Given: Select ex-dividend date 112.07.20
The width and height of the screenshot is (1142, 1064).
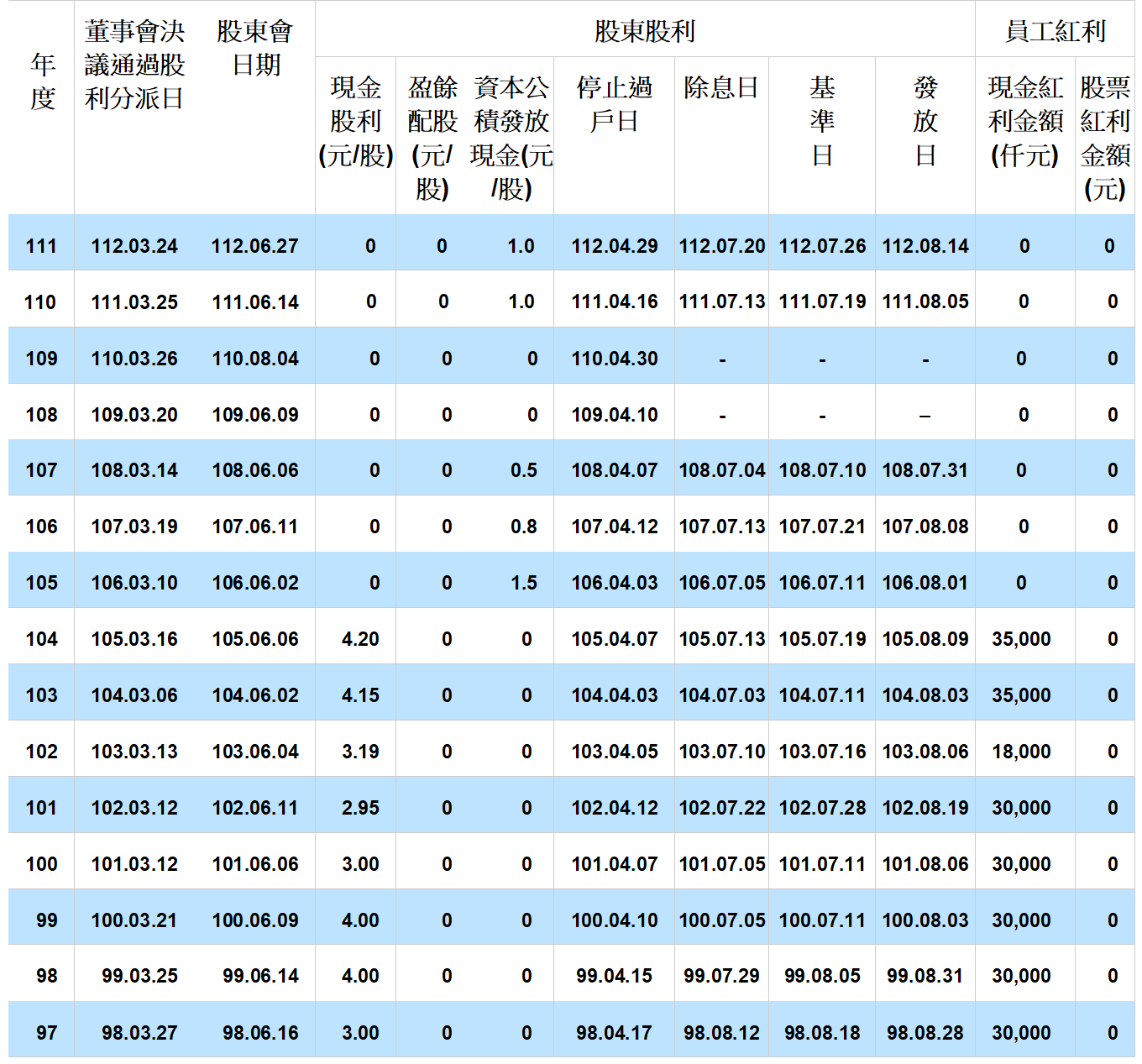Looking at the screenshot, I should [x=722, y=246].
